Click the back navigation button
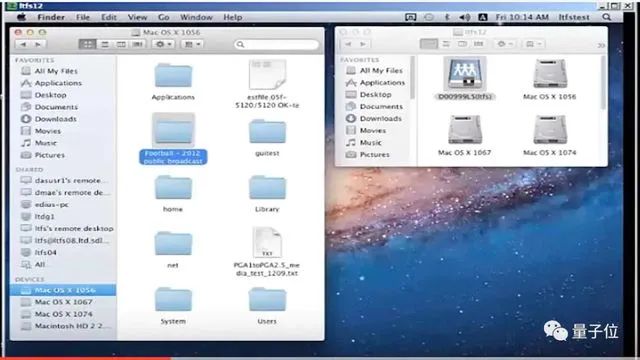Screen dimensions: 640x360 (x=23, y=44)
